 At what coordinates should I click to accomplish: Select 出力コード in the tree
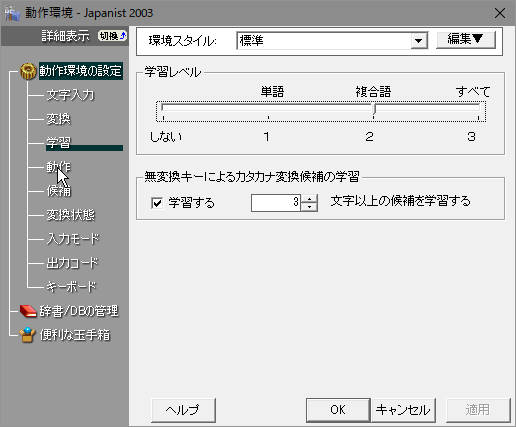tap(72, 263)
